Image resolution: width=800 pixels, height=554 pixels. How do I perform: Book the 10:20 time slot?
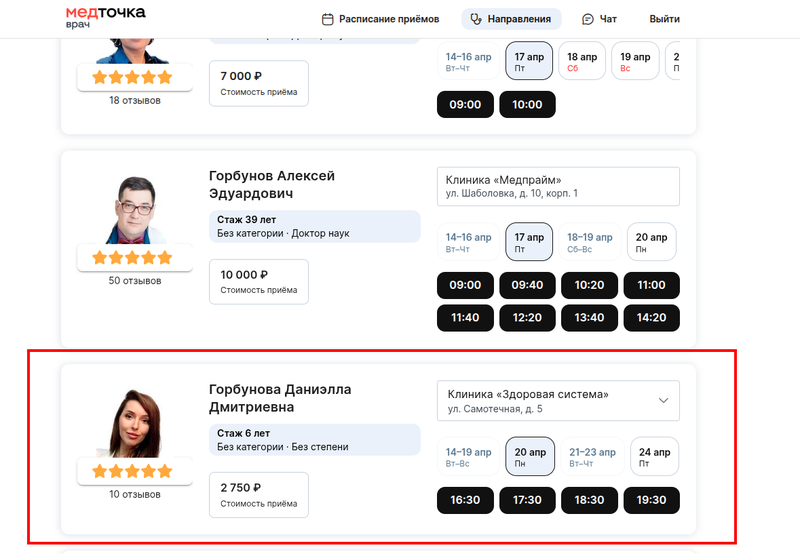(x=590, y=285)
